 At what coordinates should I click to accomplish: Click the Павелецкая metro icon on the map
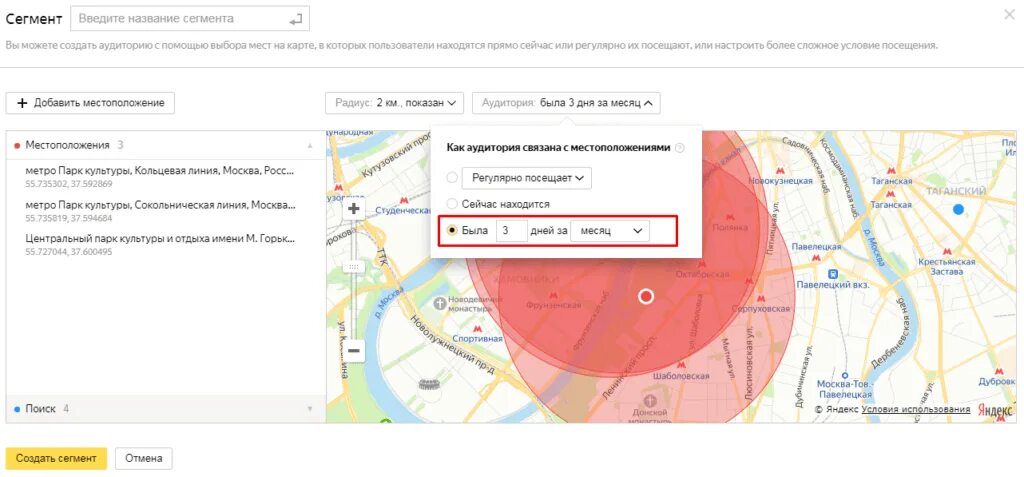pyautogui.click(x=814, y=258)
